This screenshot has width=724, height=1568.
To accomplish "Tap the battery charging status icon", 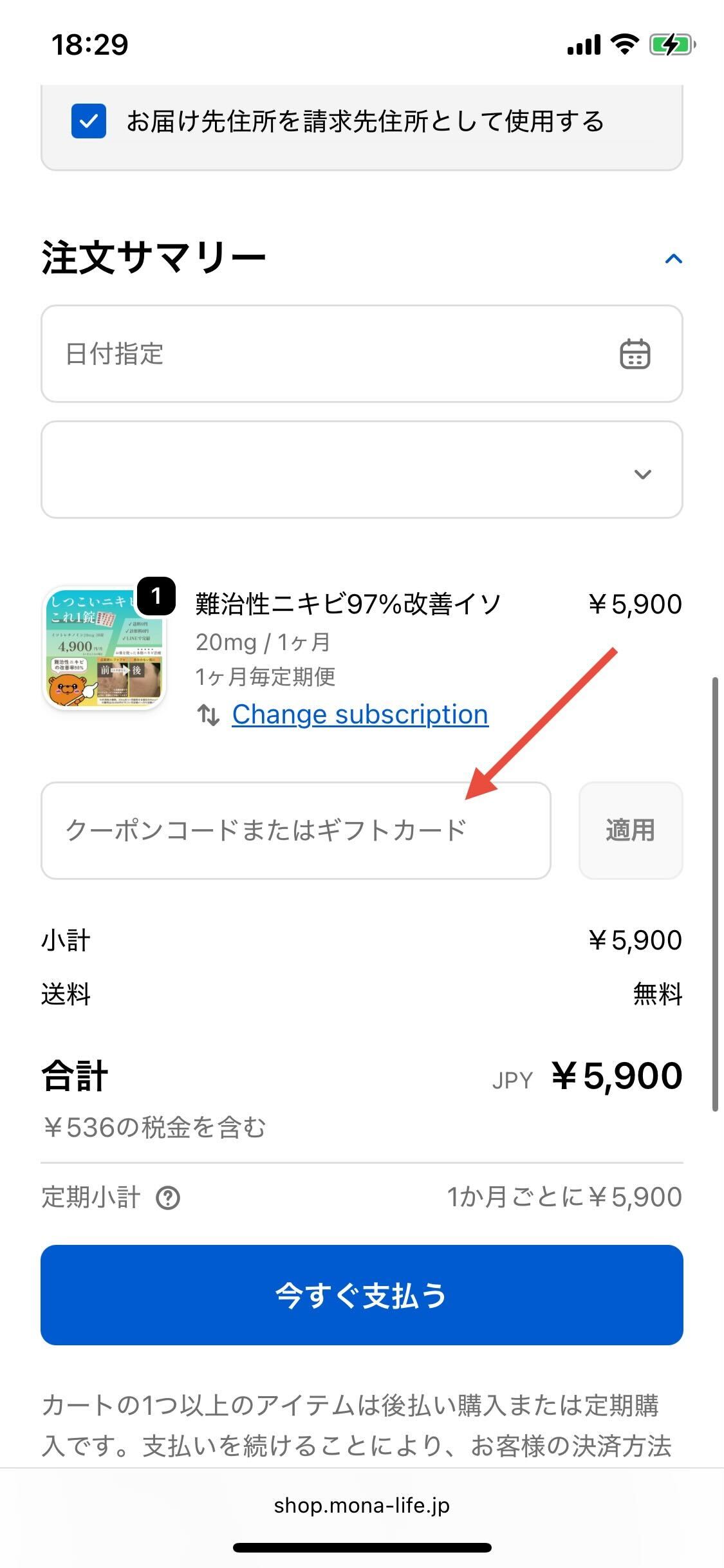I will click(x=672, y=45).
